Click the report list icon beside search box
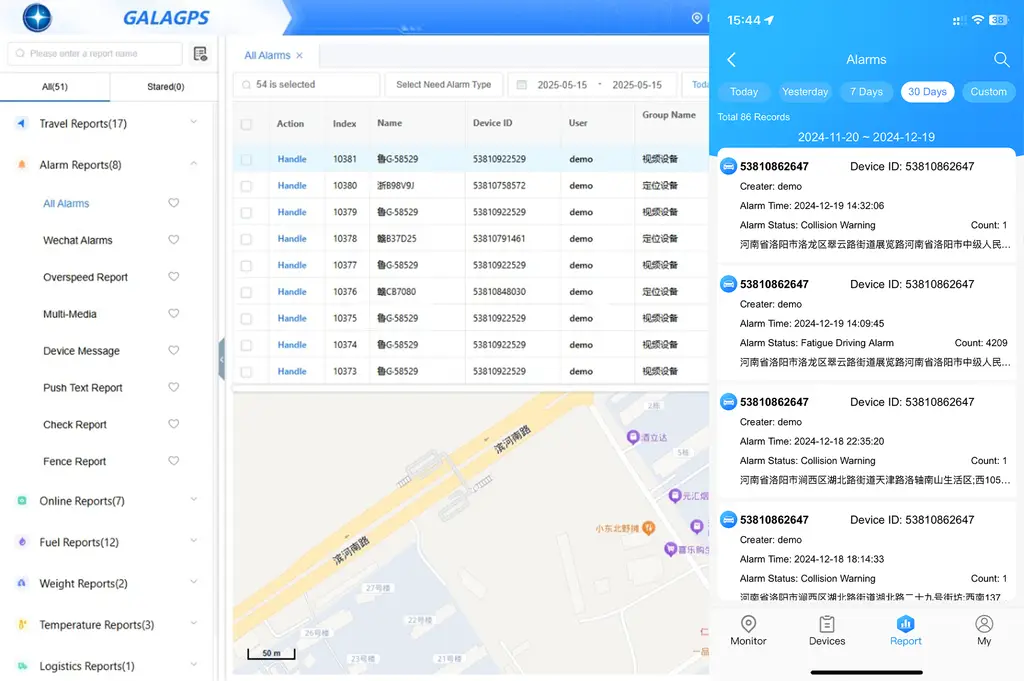Image resolution: width=1024 pixels, height=681 pixels. pos(200,54)
